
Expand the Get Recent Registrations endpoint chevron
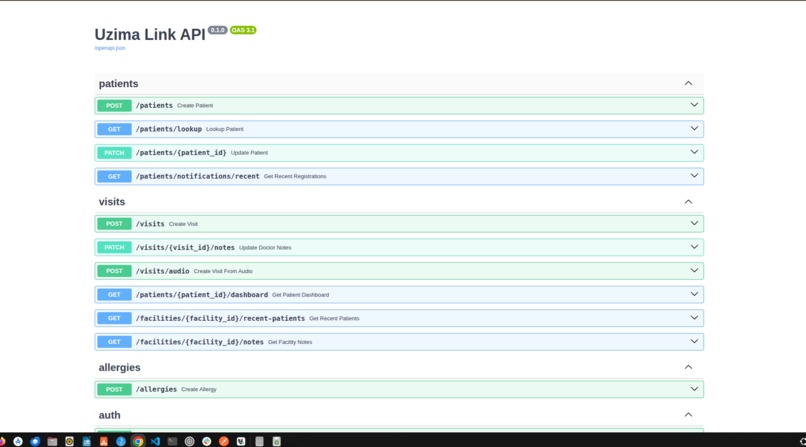point(694,176)
